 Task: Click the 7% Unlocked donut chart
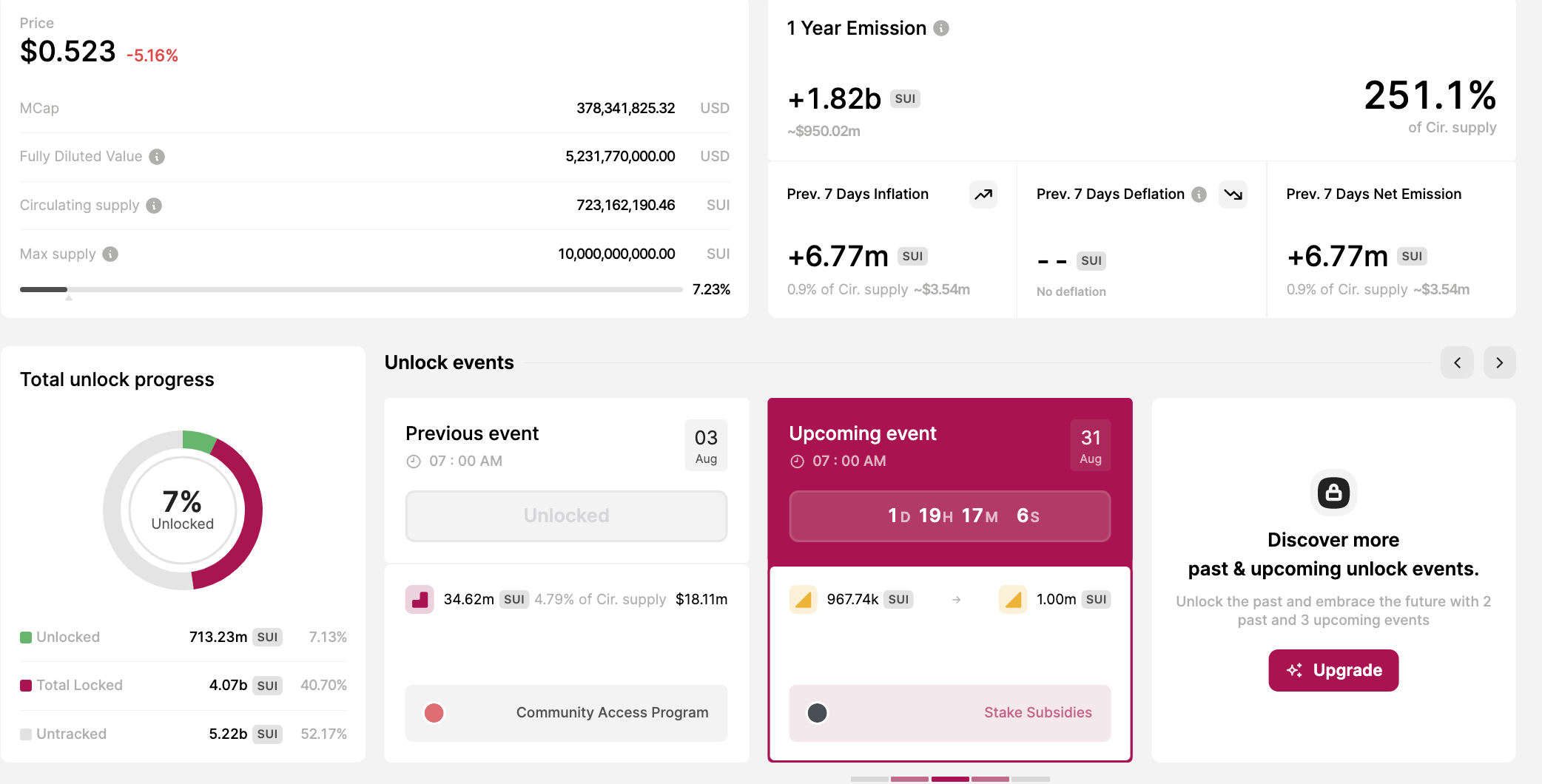coord(183,510)
